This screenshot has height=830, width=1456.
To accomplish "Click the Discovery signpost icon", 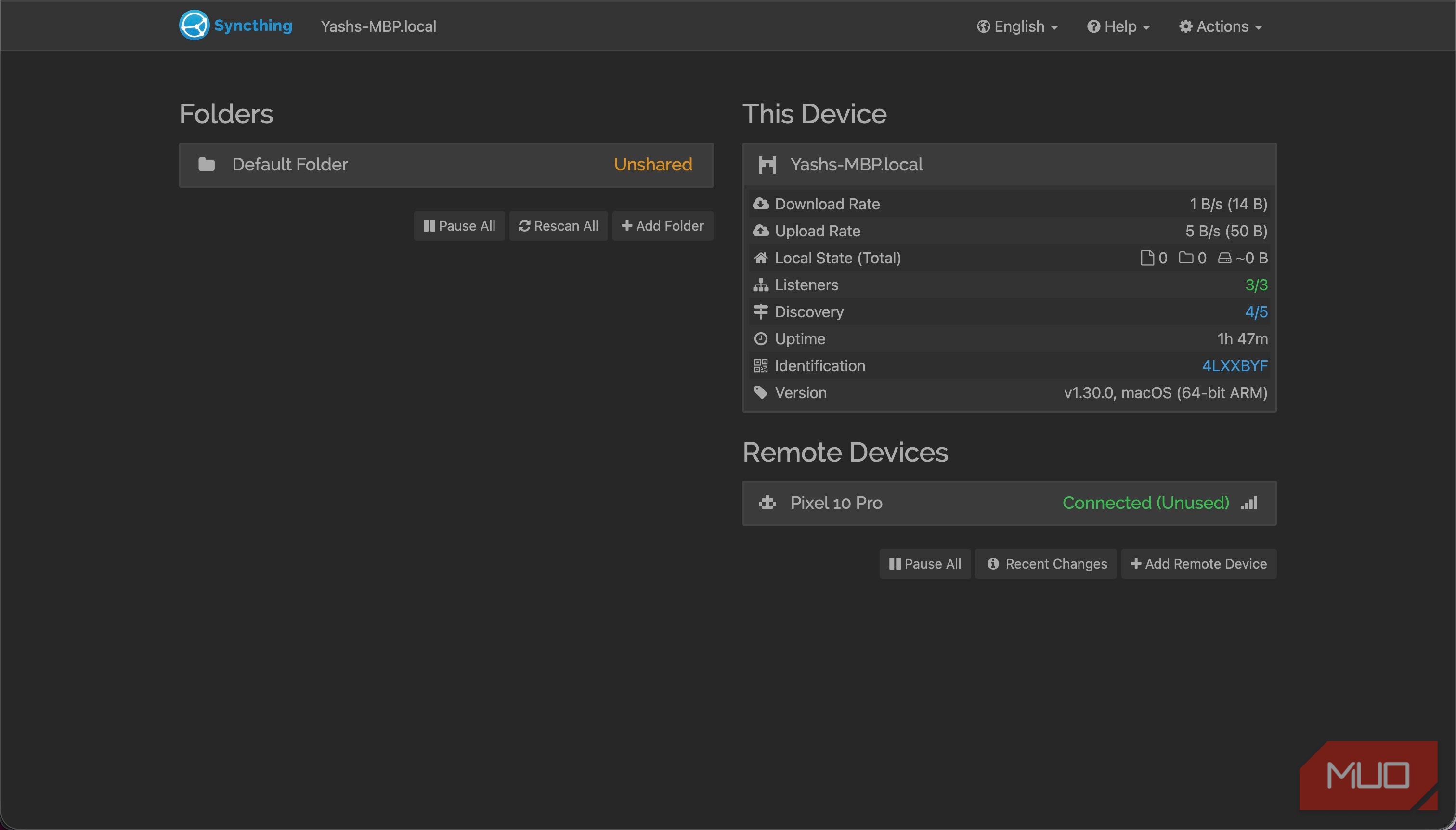I will [x=760, y=312].
